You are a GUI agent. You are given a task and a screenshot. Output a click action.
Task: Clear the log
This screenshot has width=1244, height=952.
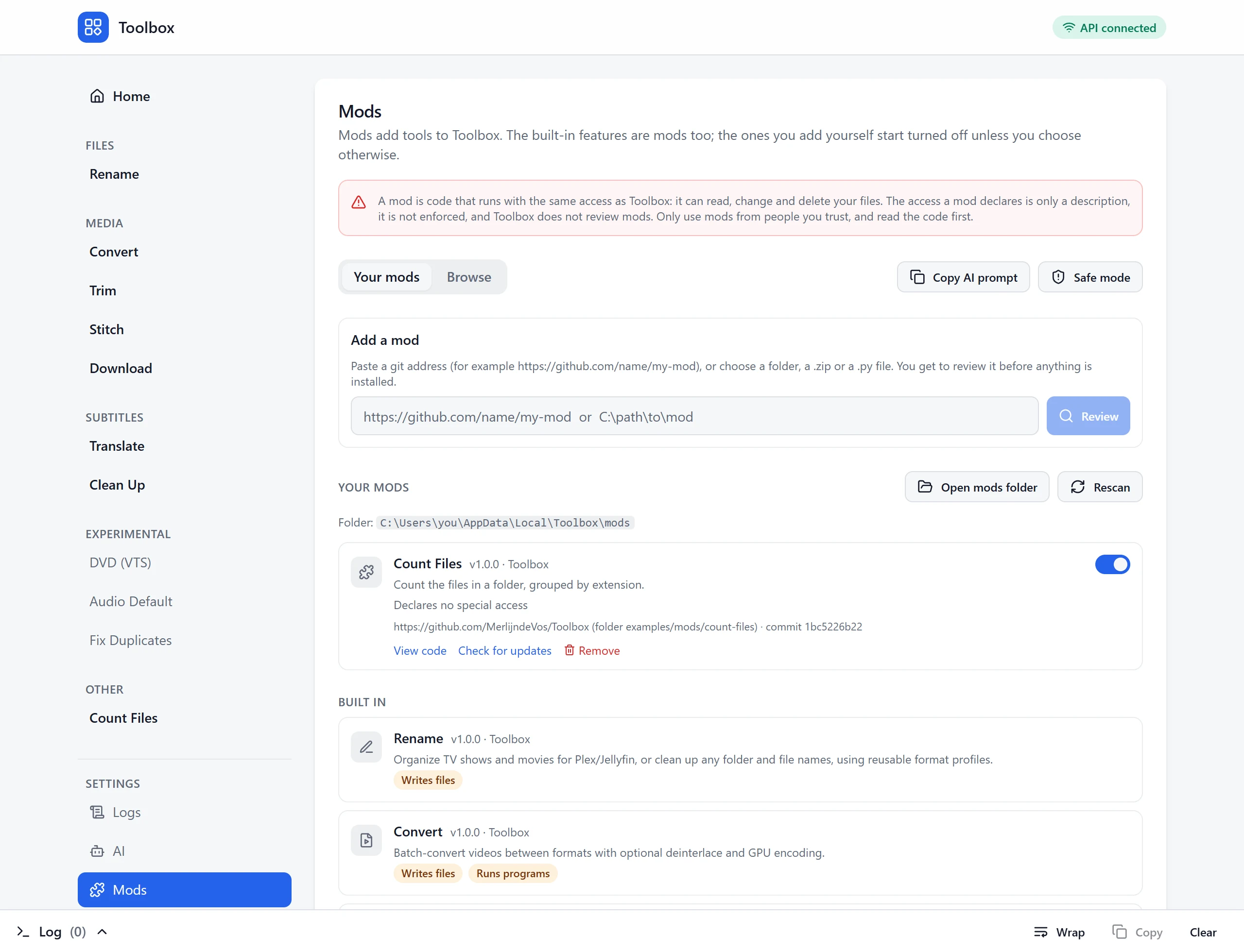tap(1203, 932)
